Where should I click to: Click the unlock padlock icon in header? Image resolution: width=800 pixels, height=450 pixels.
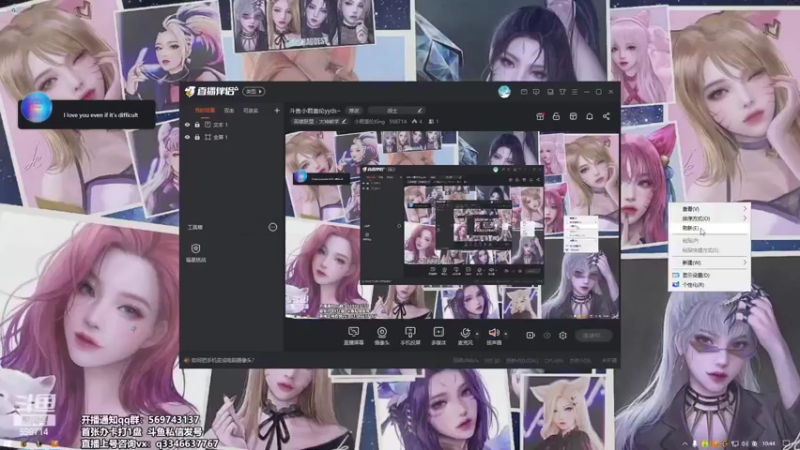(556, 116)
